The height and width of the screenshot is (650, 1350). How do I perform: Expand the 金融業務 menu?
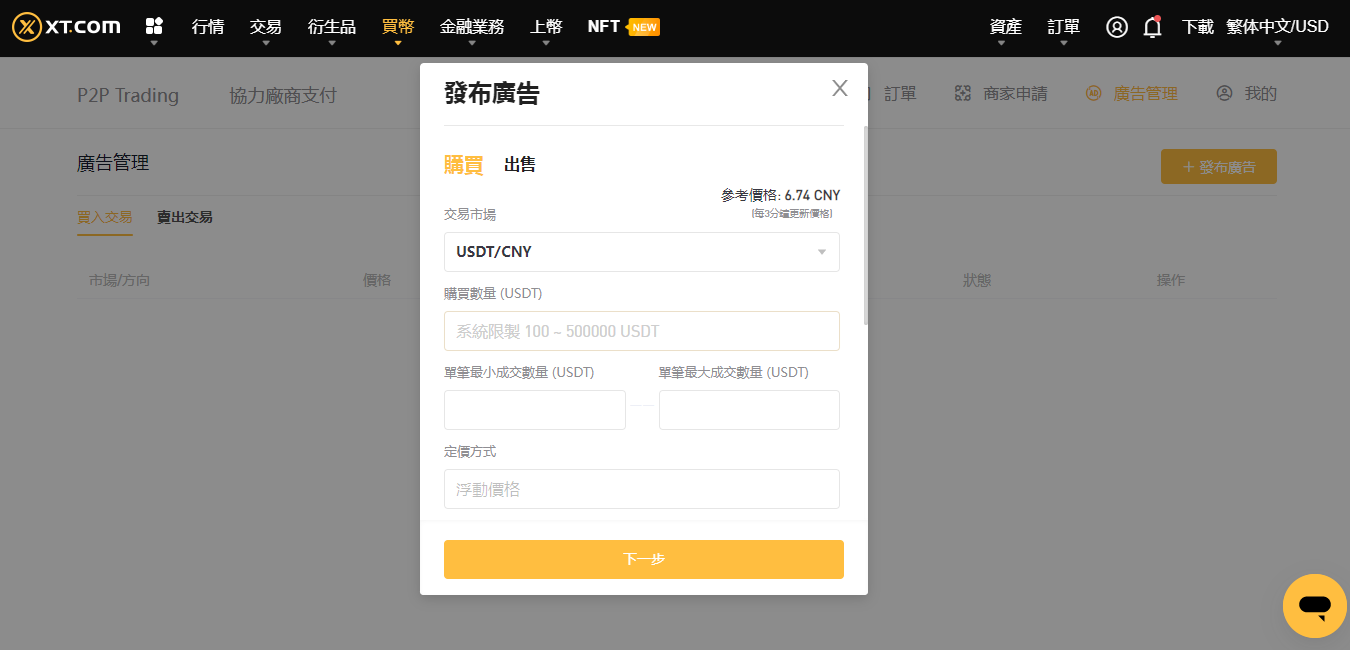(x=472, y=27)
